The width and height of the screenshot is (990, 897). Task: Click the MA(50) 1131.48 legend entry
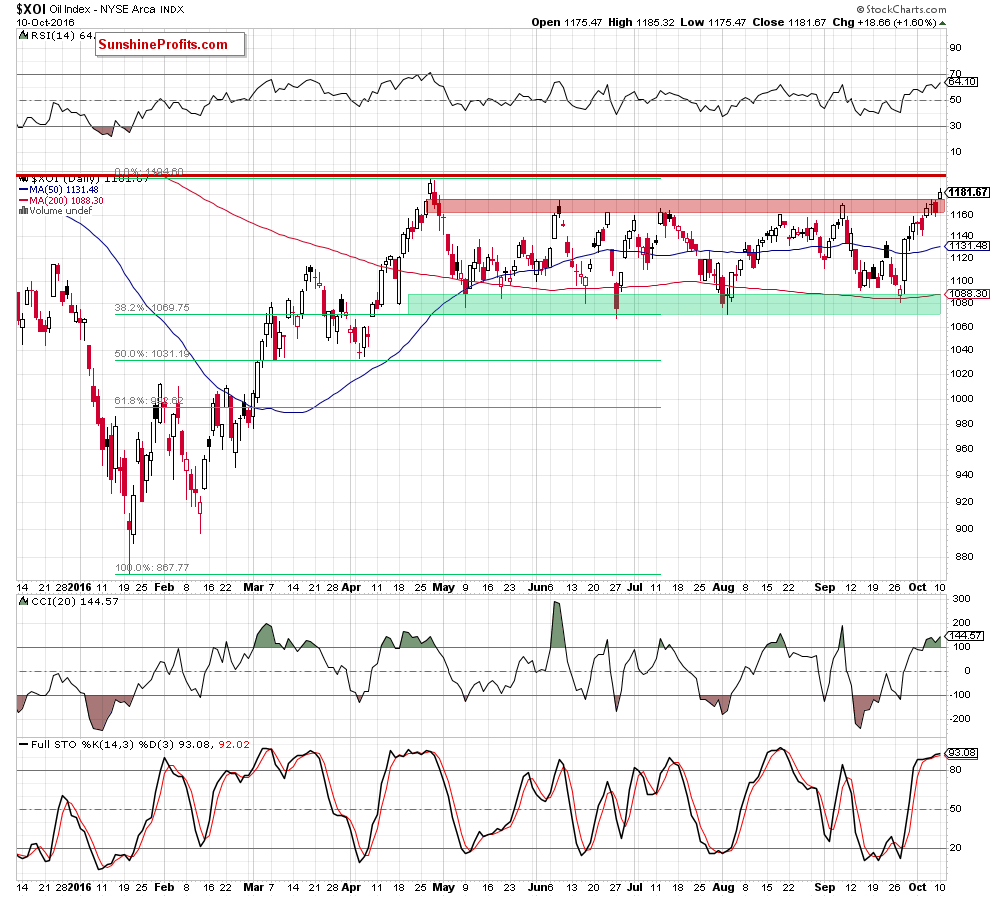(x=59, y=189)
